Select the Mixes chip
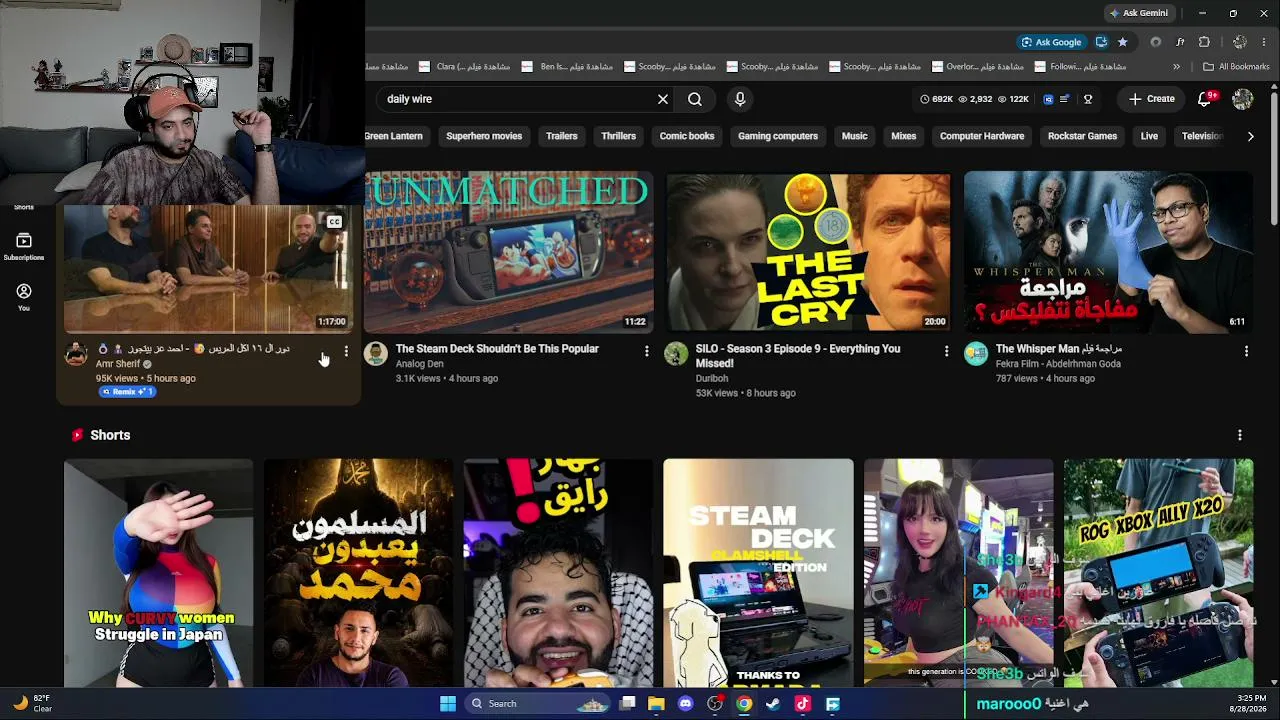 point(904,136)
